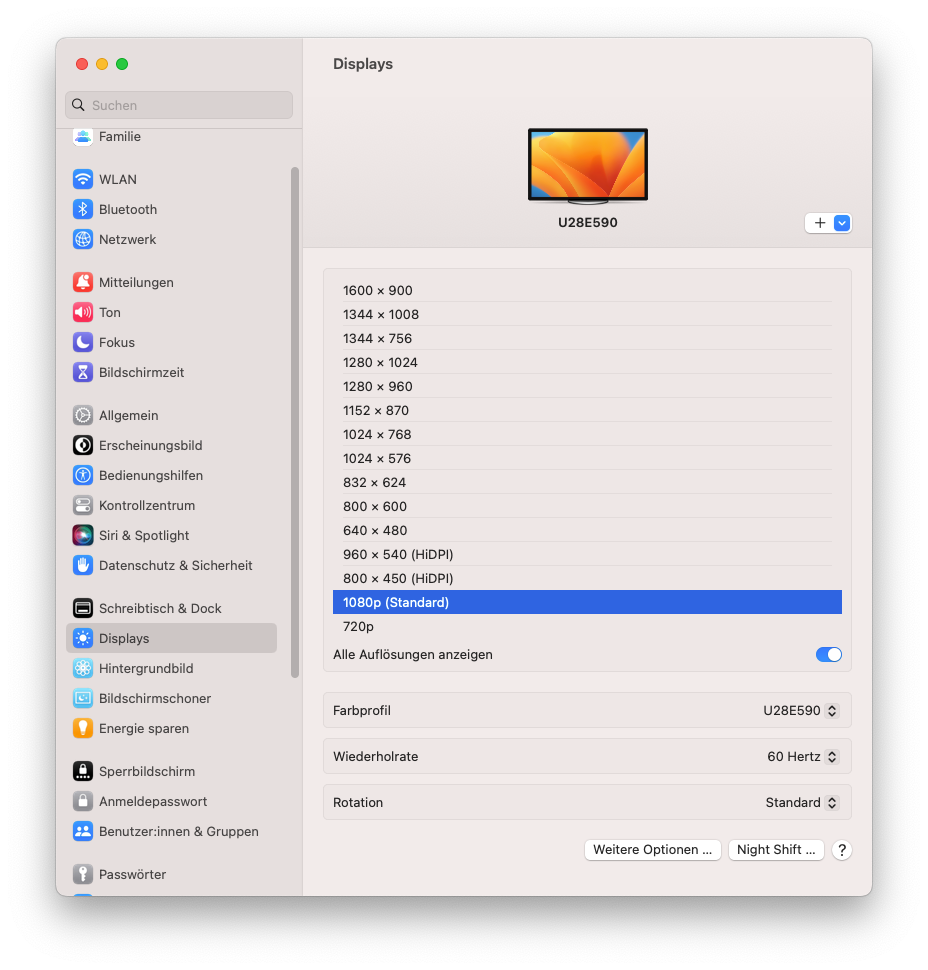The image size is (928, 970).
Task: Select Schreibtisch & Dock icon
Action: (83, 608)
